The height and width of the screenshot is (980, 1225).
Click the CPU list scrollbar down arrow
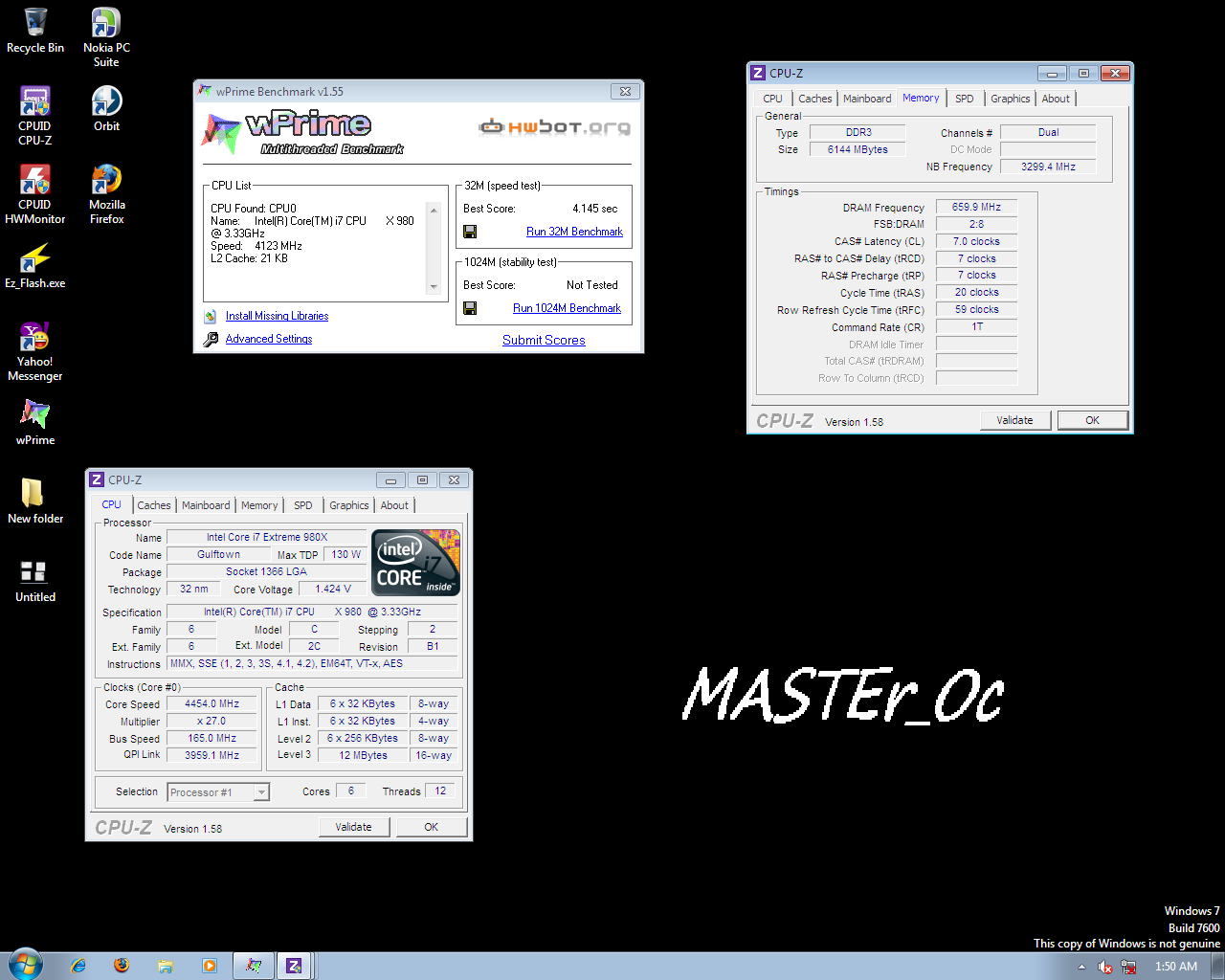(434, 287)
